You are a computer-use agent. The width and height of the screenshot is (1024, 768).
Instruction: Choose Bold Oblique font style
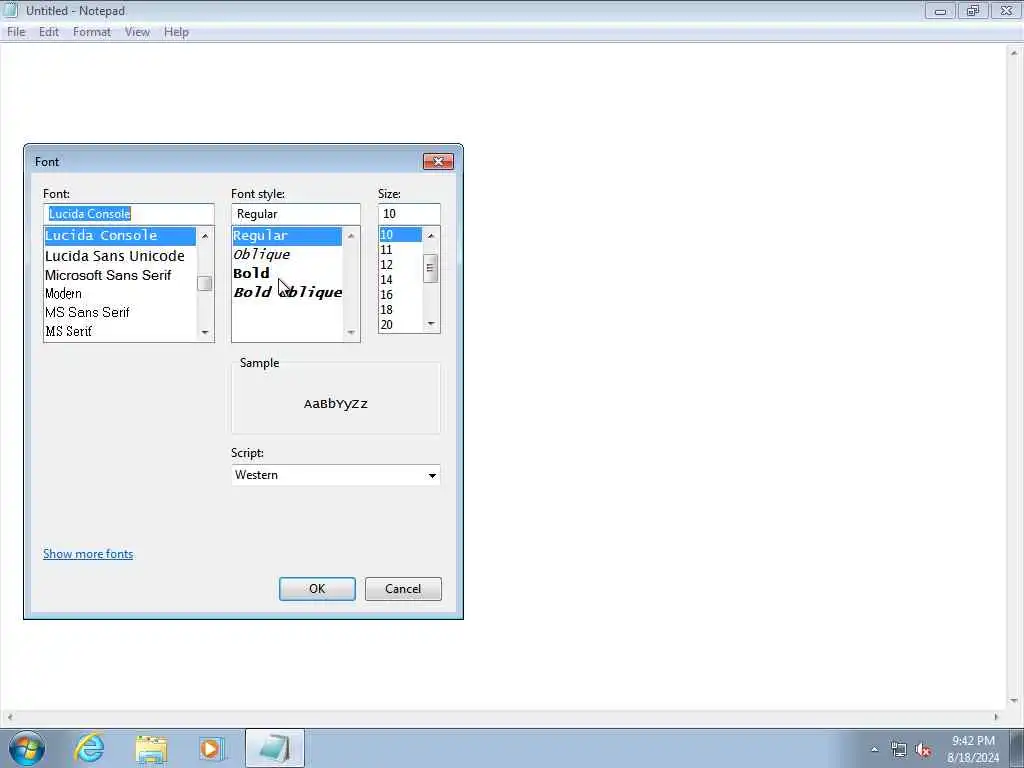click(x=287, y=293)
